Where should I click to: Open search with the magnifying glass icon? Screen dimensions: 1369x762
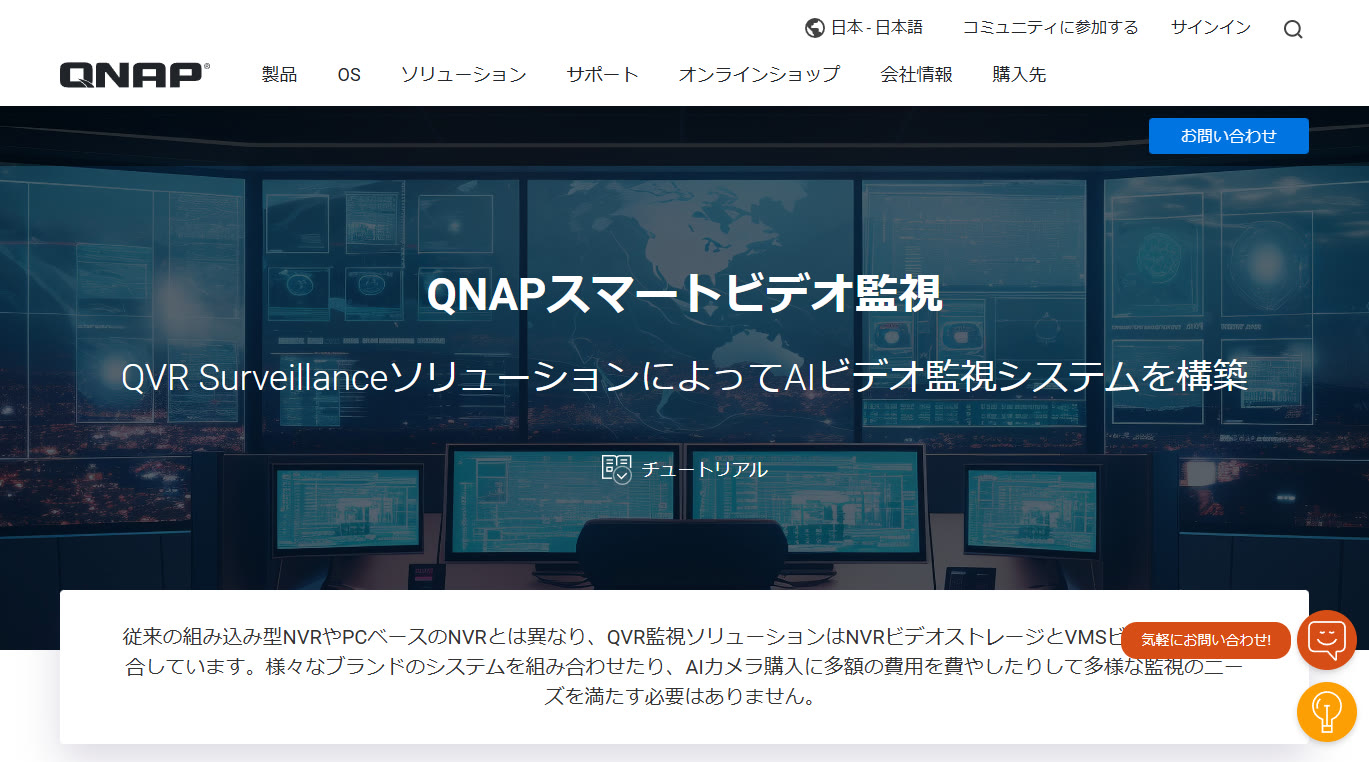(x=1293, y=30)
